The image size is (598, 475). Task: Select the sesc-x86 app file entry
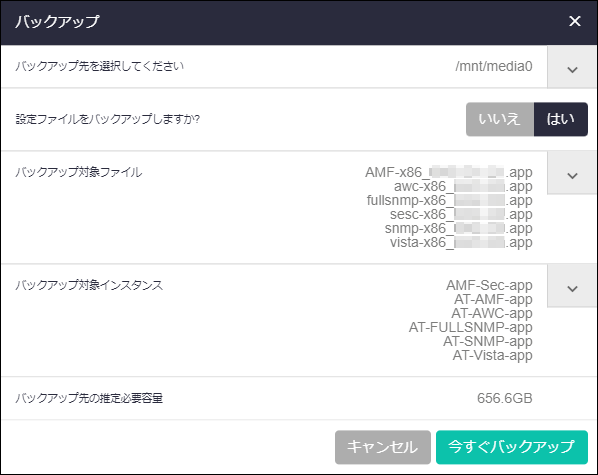(461, 214)
